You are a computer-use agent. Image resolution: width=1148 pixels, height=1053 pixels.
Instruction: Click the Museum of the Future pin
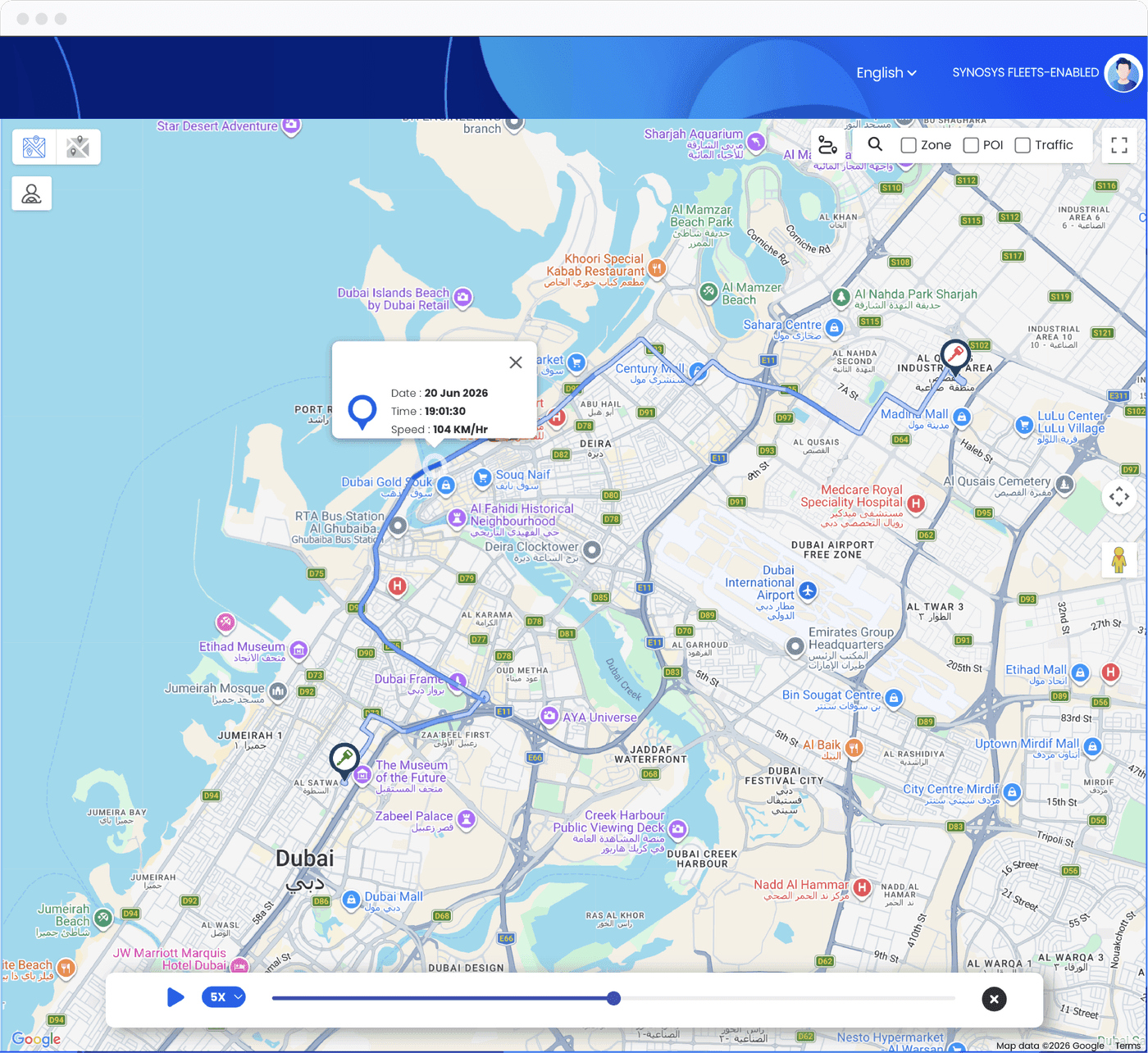[x=362, y=773]
